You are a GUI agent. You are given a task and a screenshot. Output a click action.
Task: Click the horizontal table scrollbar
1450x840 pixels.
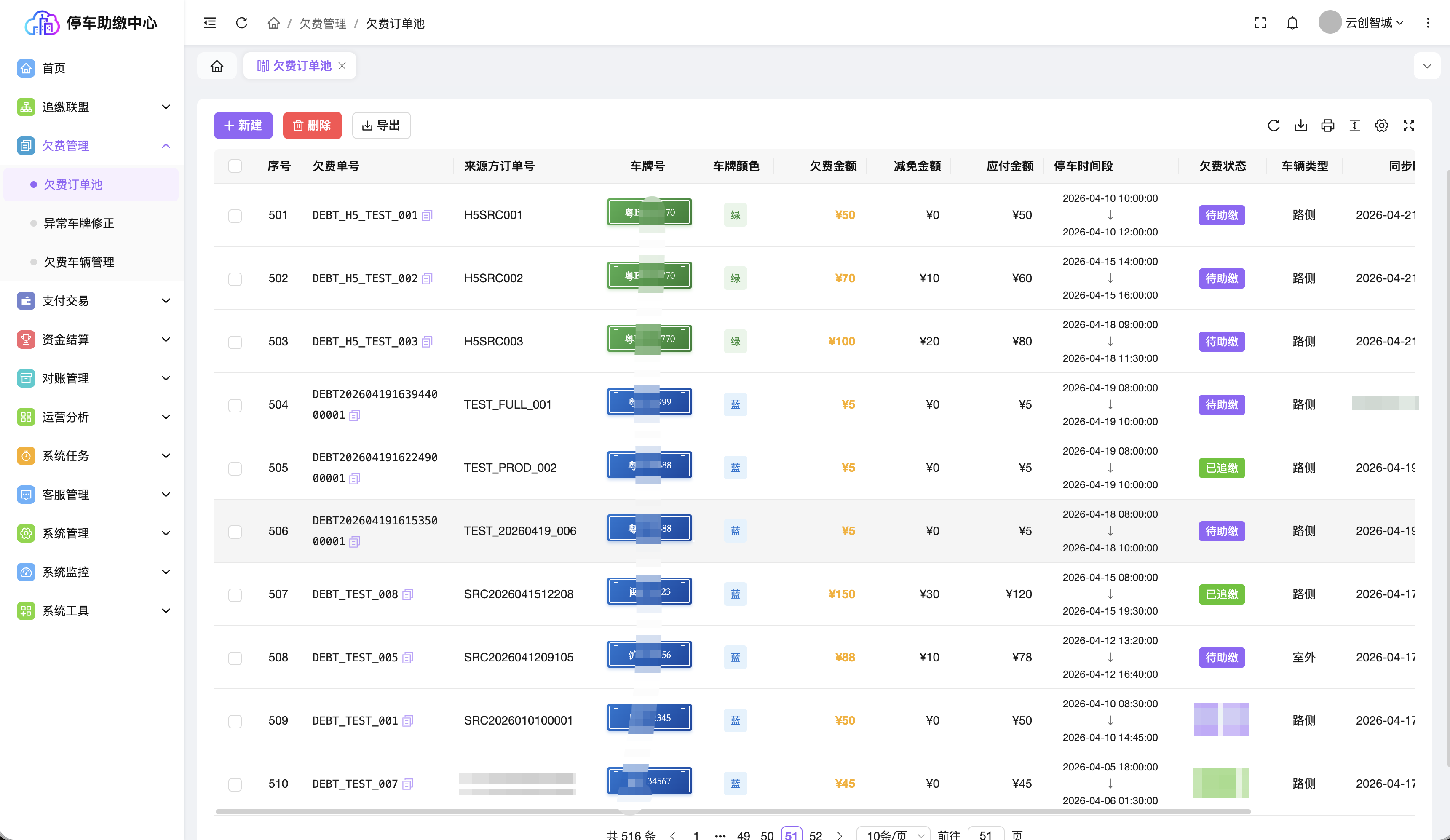click(x=733, y=812)
